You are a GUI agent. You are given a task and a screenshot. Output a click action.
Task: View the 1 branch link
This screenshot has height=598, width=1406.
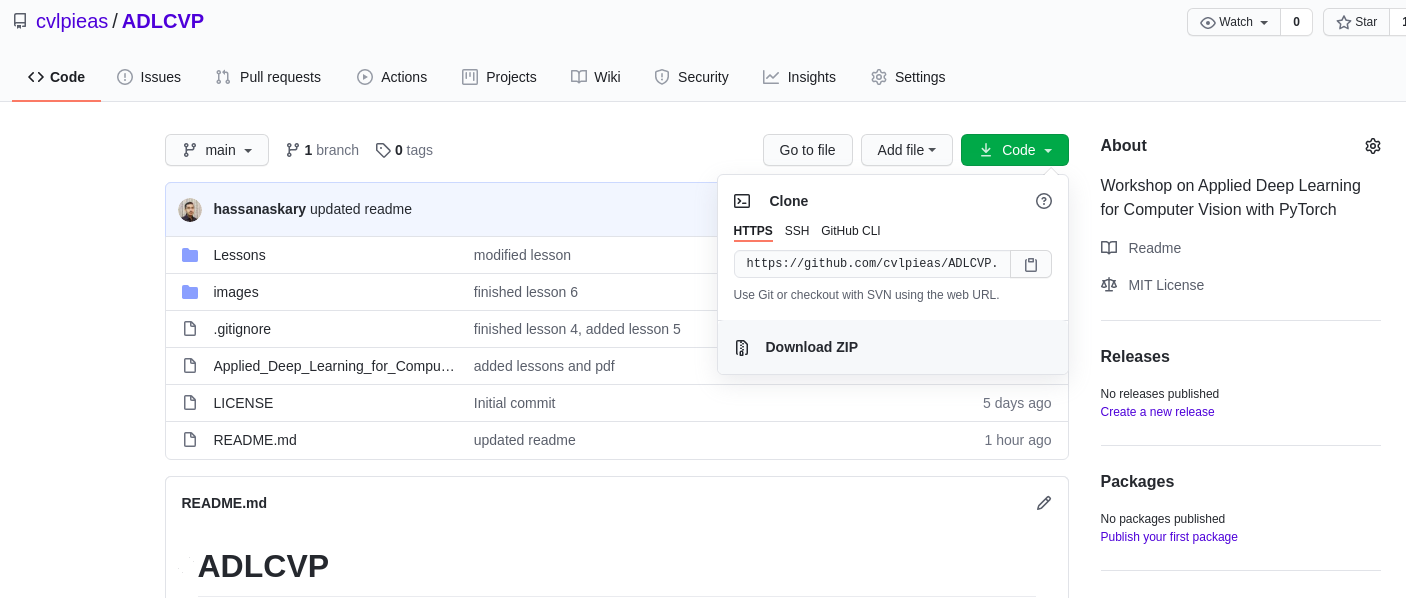click(322, 150)
